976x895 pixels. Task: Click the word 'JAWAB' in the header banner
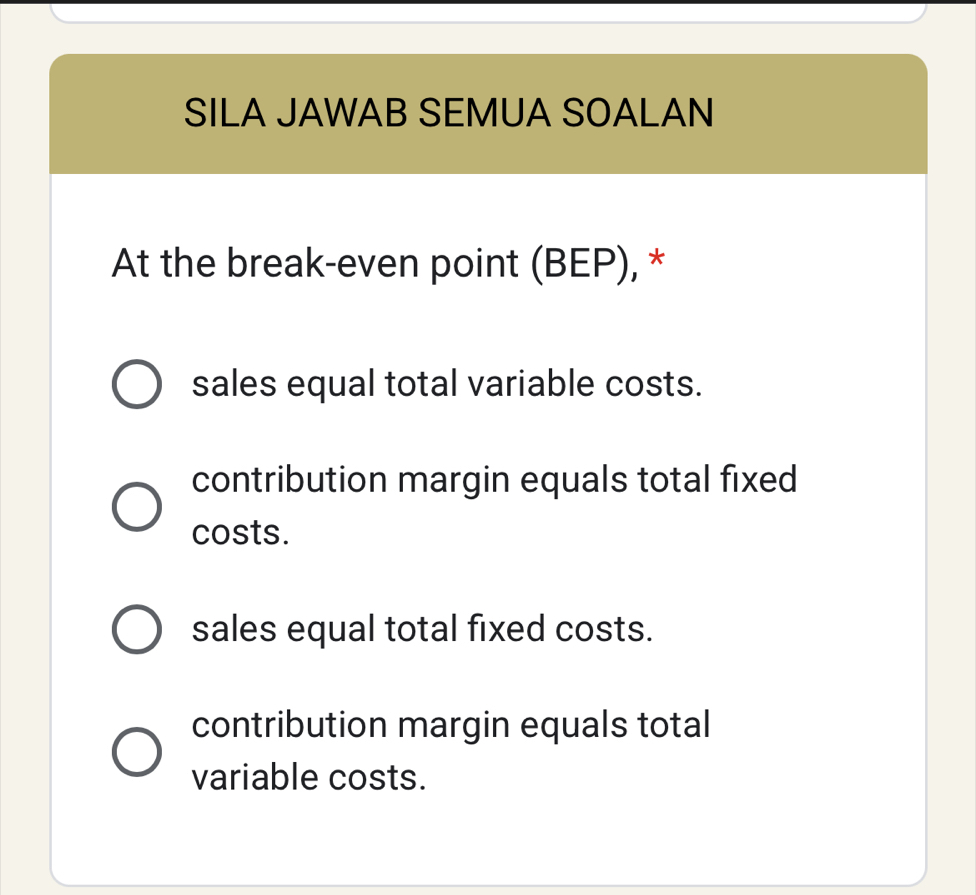[x=342, y=113]
